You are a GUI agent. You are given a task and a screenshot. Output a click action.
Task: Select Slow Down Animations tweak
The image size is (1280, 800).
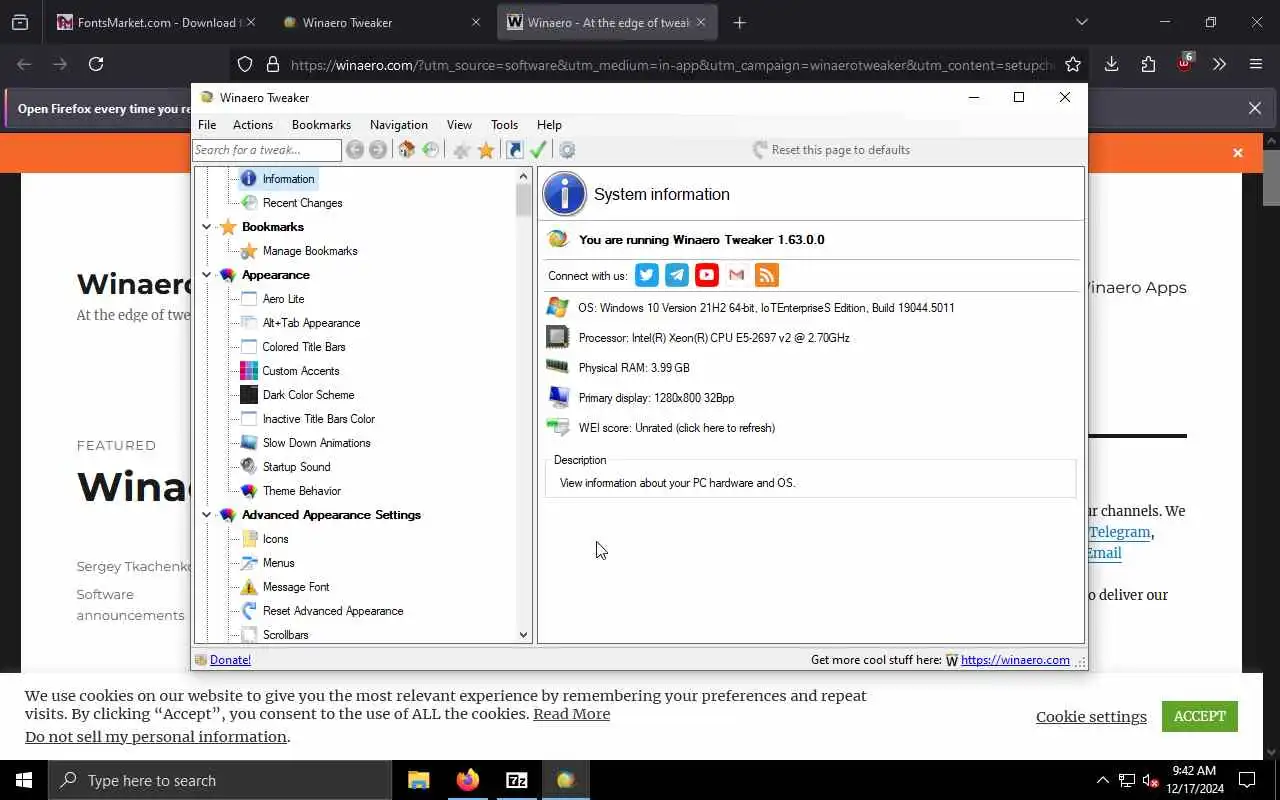(306, 443)
